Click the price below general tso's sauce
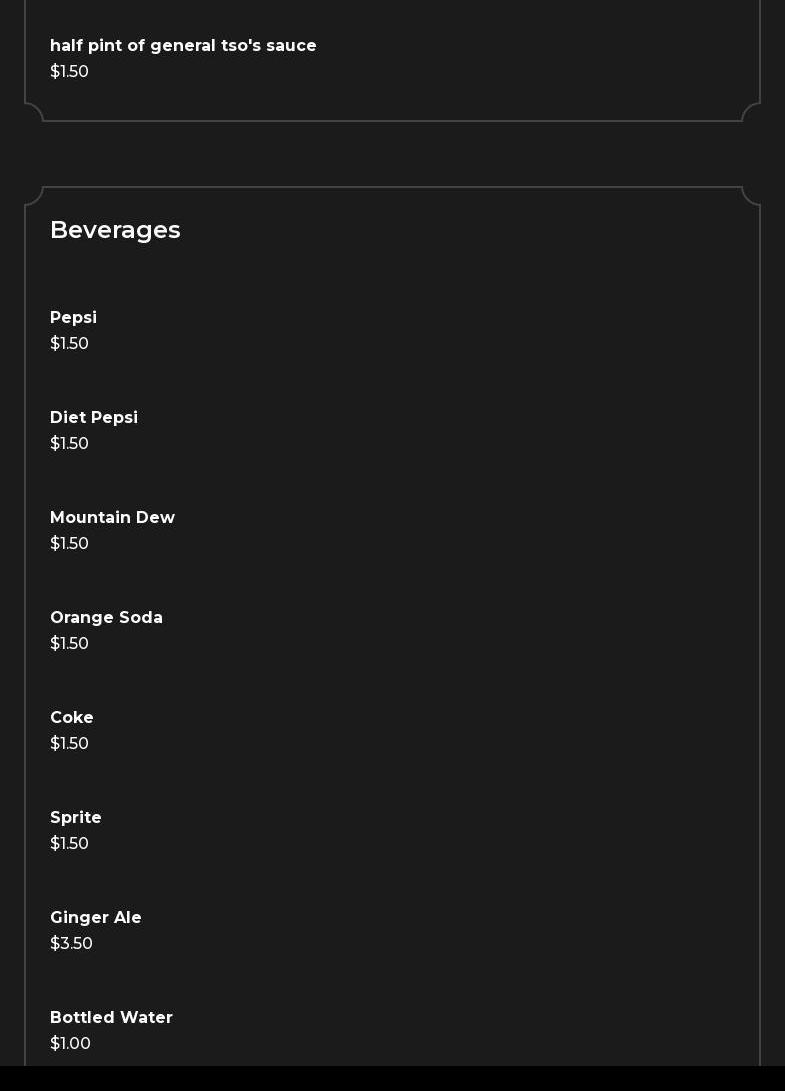Image resolution: width=785 pixels, height=1091 pixels. click(x=69, y=72)
